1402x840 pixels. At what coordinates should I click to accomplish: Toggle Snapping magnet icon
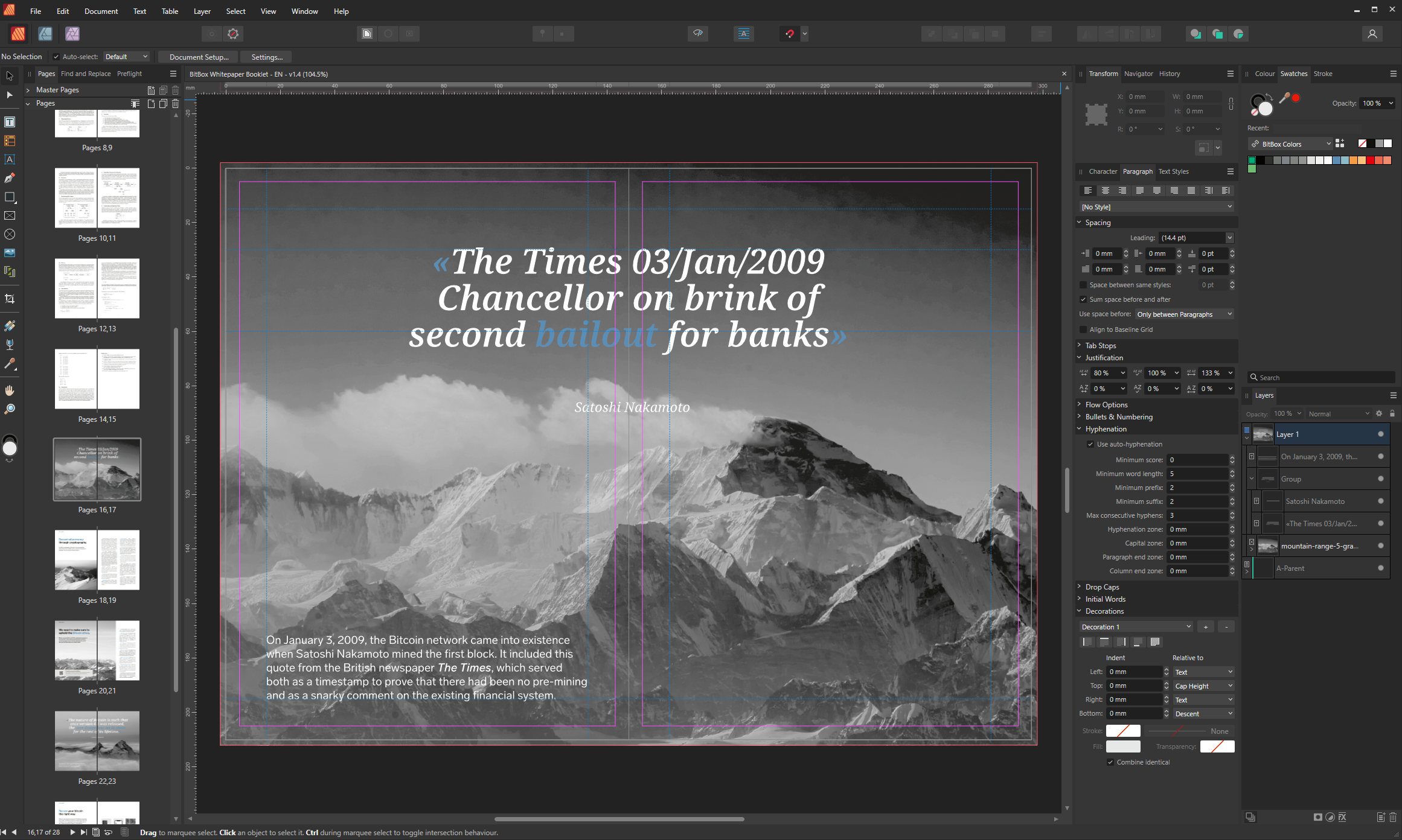tap(790, 34)
